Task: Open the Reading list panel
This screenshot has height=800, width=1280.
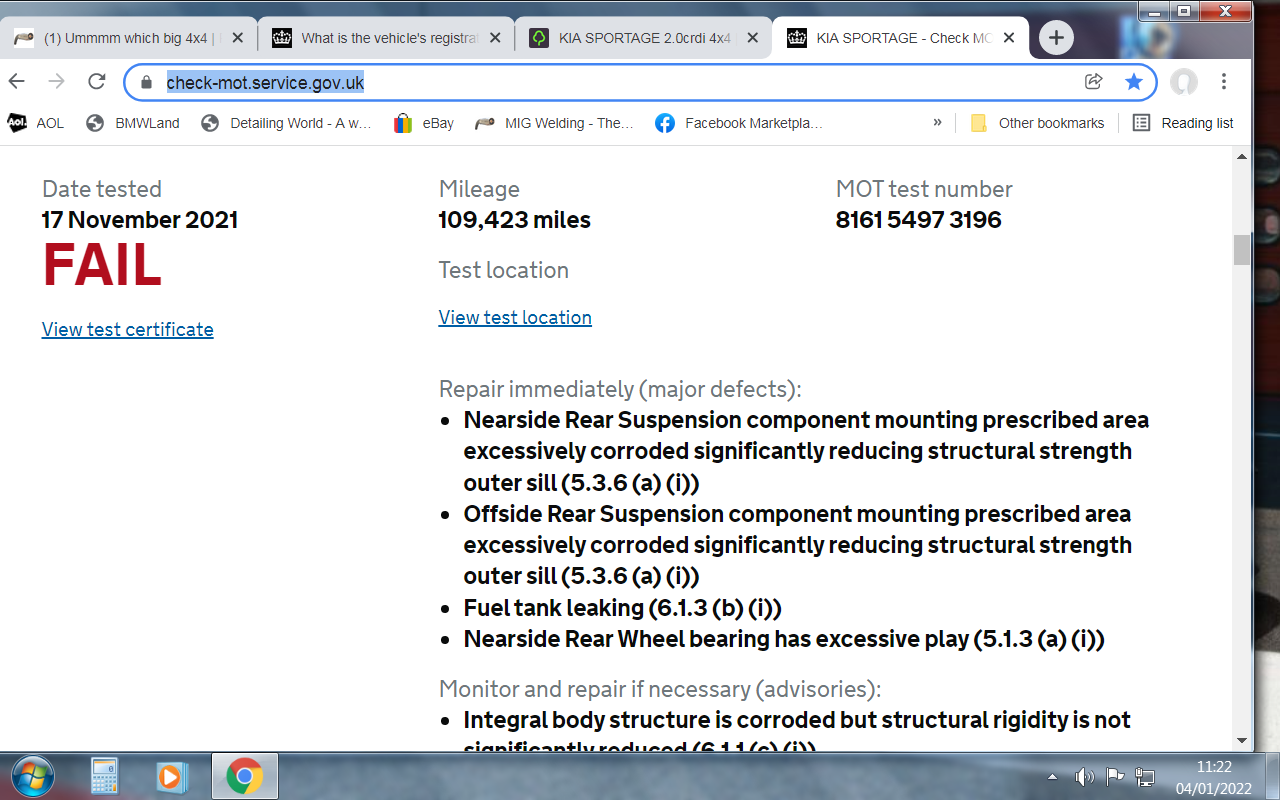Action: pos(1183,123)
